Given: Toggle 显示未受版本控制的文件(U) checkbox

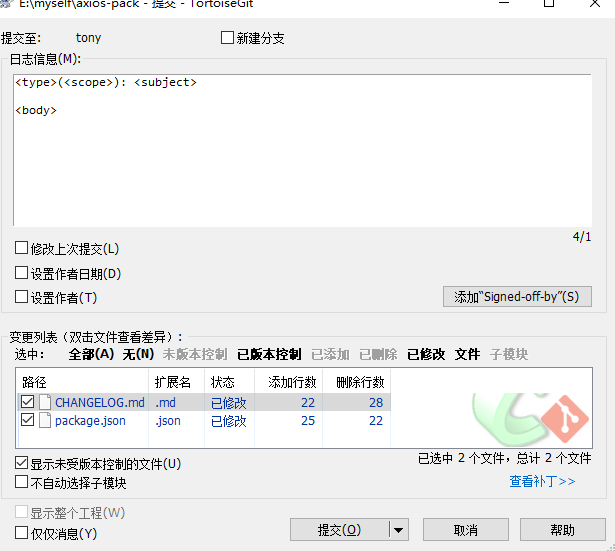Looking at the screenshot, I should click(21, 463).
